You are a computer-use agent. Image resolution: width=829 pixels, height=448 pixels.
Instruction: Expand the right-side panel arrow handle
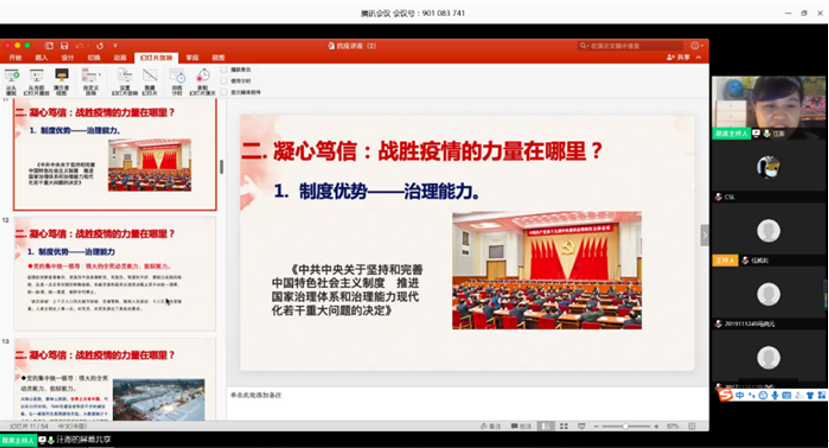(704, 235)
